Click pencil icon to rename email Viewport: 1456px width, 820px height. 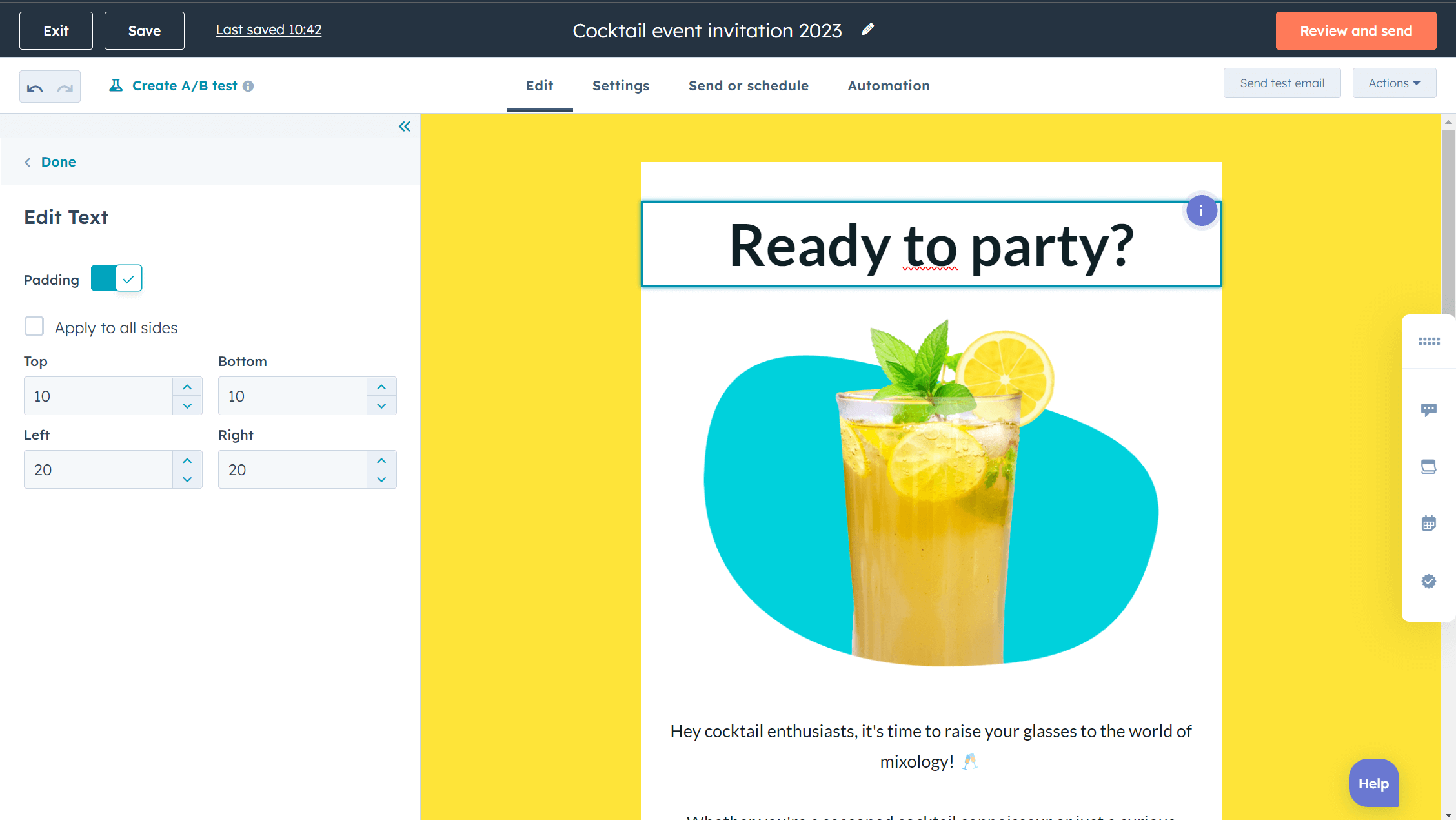868,29
